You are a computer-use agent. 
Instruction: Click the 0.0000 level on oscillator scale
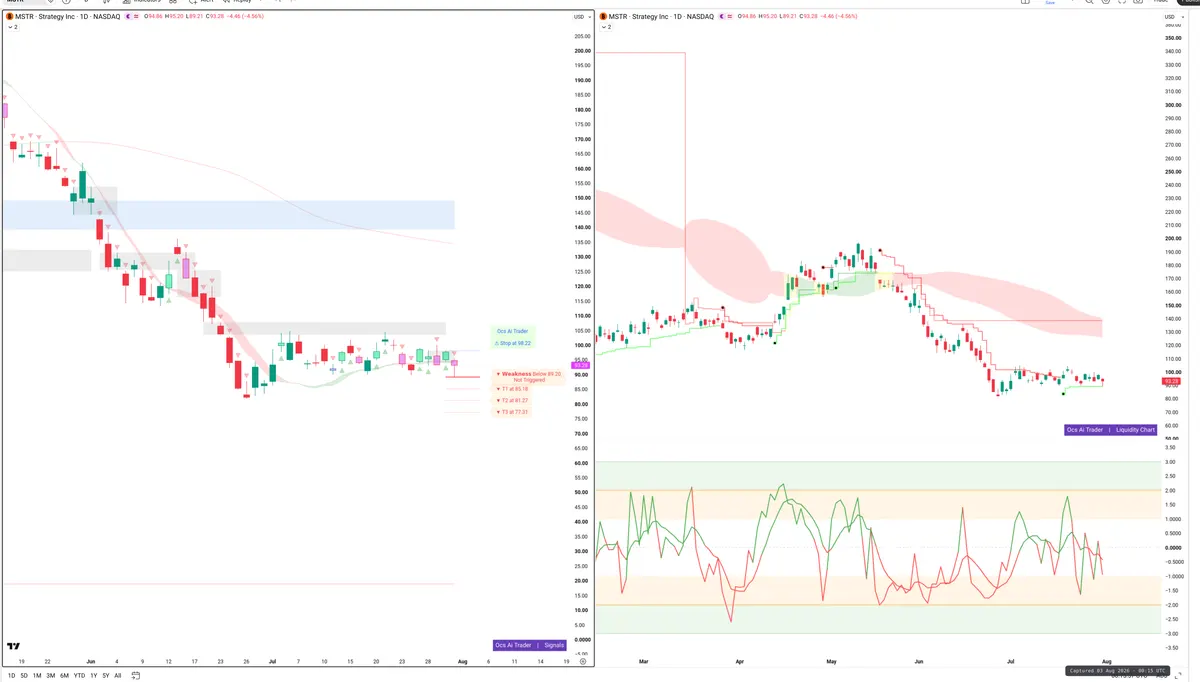pos(1172,548)
